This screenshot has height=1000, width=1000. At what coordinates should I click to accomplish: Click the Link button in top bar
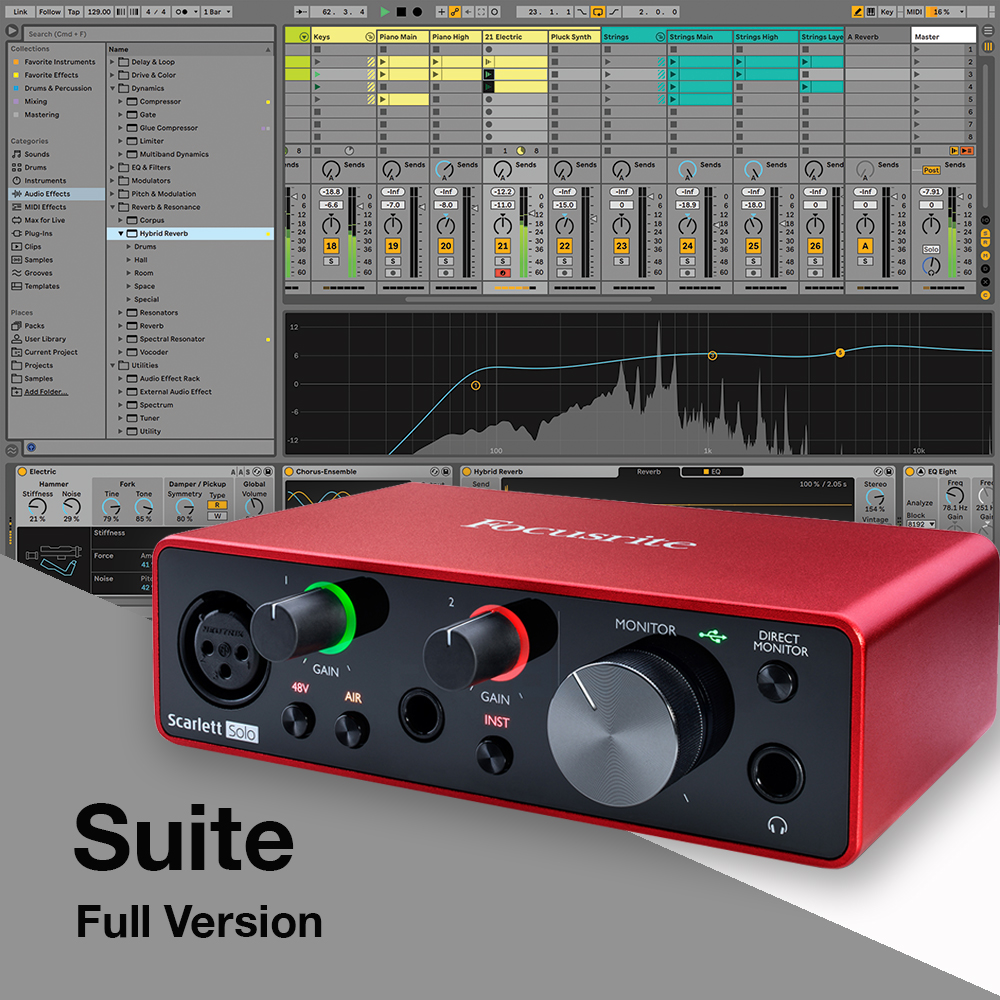(x=20, y=11)
